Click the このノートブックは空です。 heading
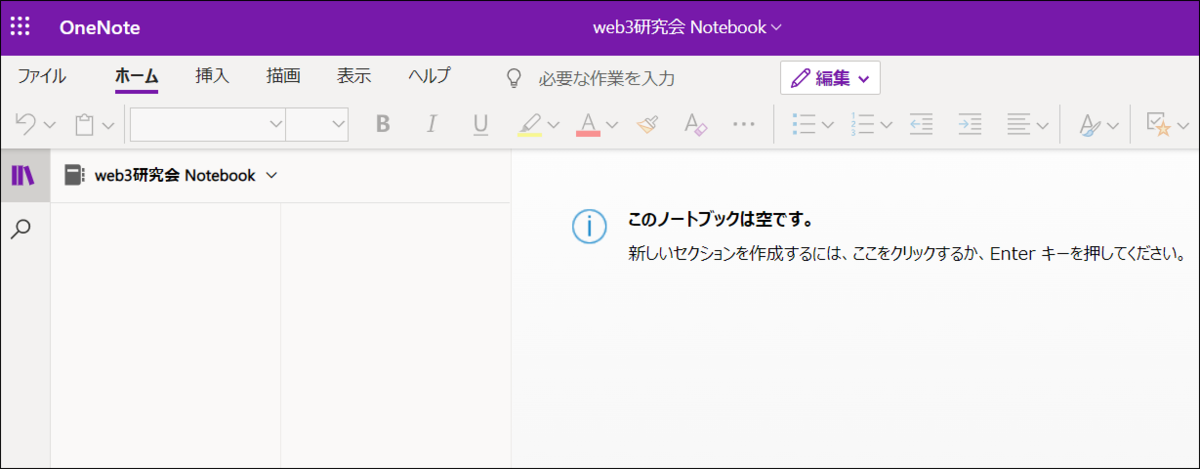This screenshot has height=469, width=1200. [718, 219]
